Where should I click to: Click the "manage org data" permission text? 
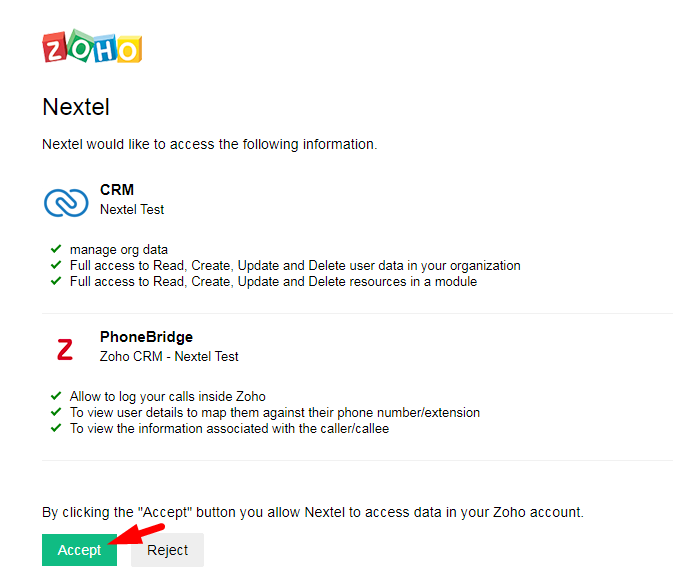119,249
